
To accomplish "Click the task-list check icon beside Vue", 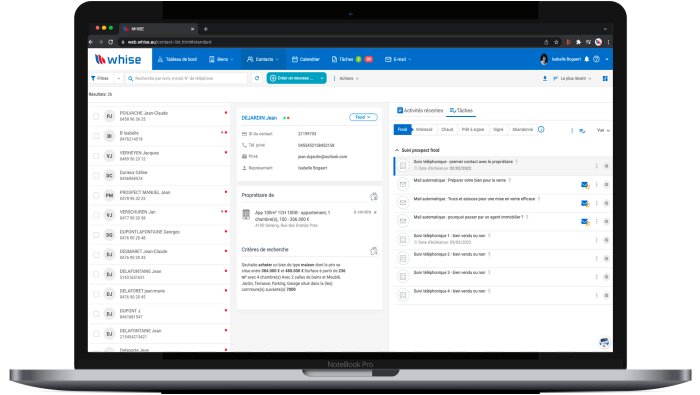I will pyautogui.click(x=582, y=130).
